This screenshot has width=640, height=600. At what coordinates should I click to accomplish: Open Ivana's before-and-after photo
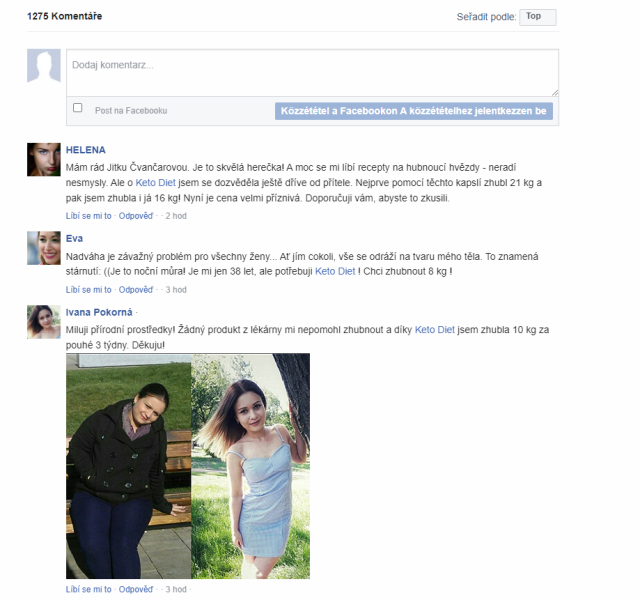(188, 466)
